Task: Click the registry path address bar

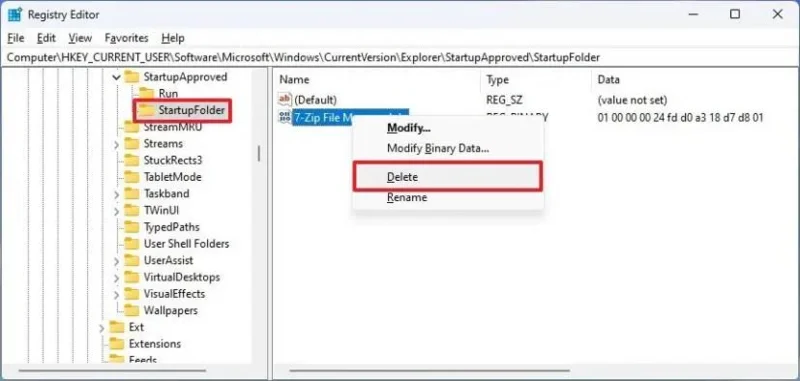Action: coord(400,58)
